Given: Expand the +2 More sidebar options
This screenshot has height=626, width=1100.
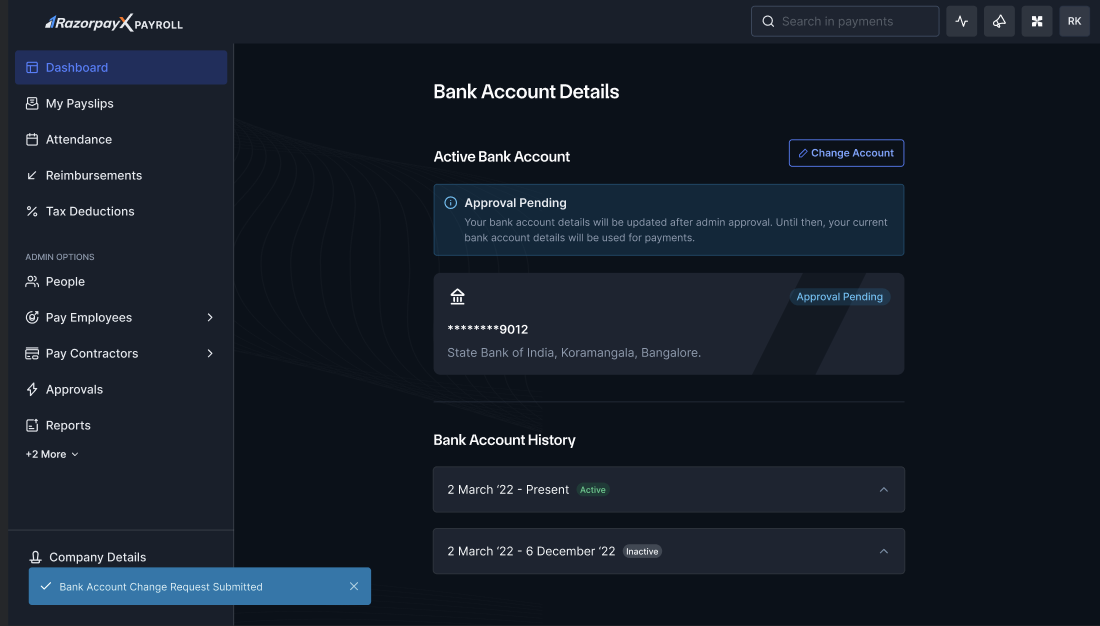Looking at the screenshot, I should [52, 455].
